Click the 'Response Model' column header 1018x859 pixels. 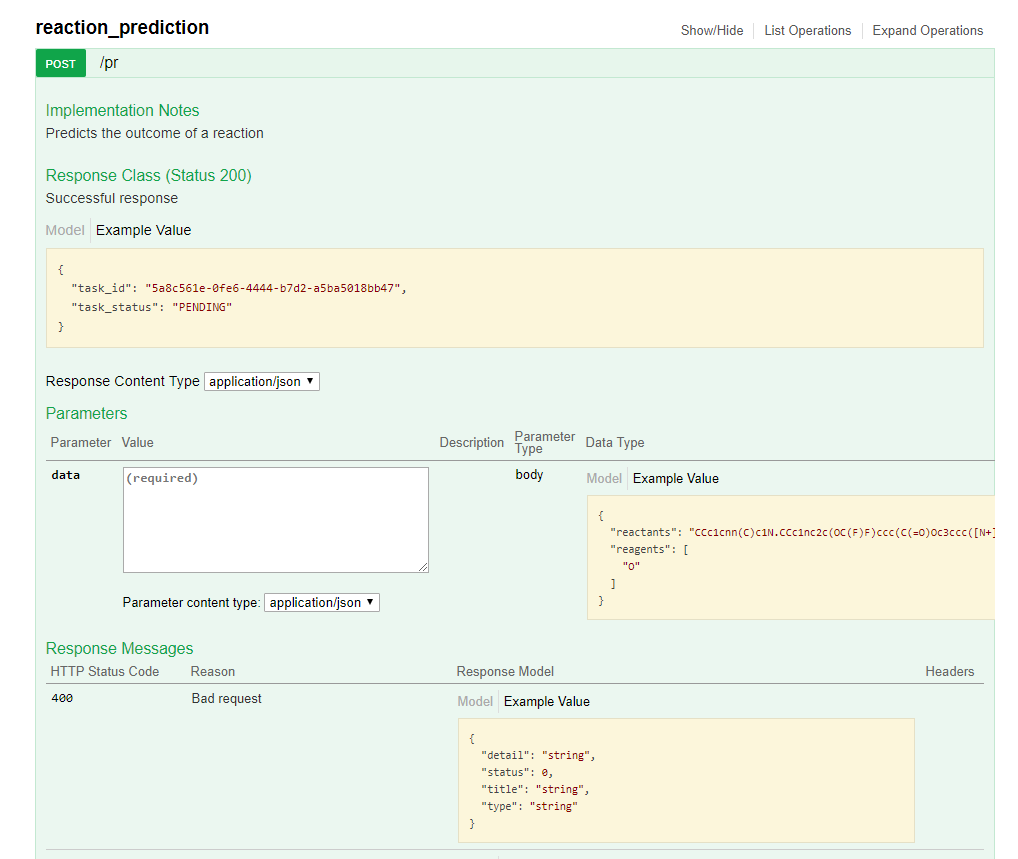[505, 671]
